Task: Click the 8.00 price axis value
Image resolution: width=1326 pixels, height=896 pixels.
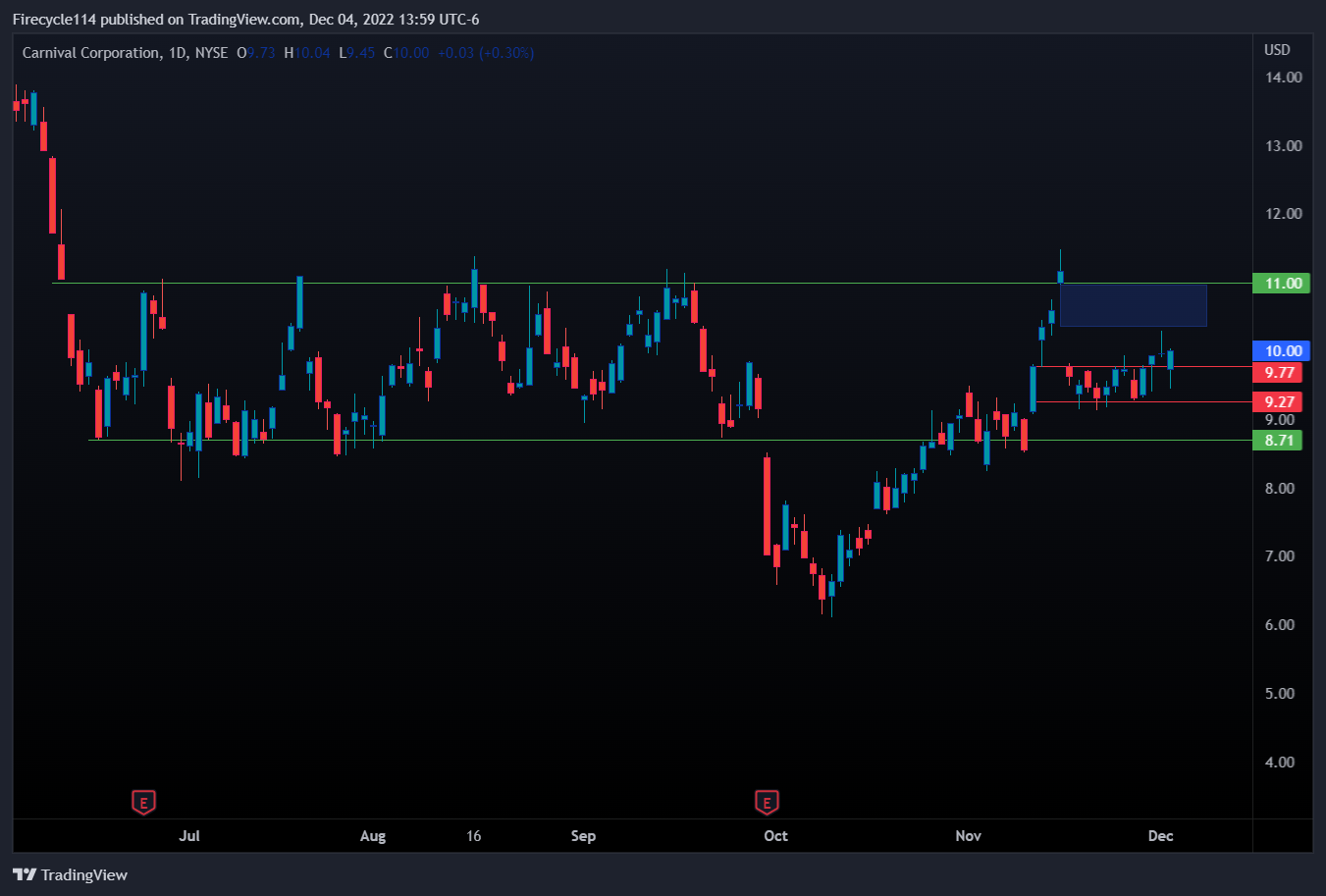Action: 1280,489
